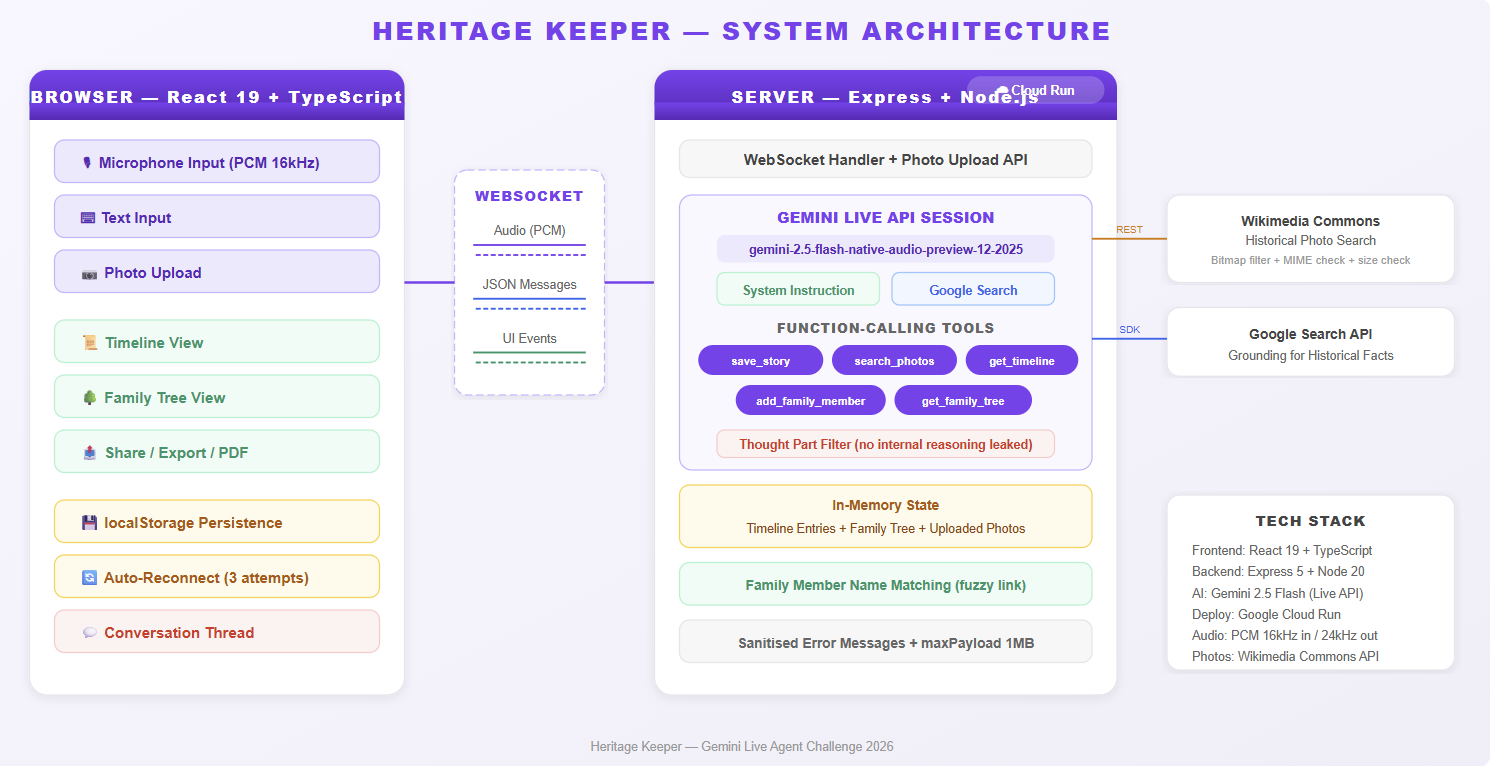Click the outbox icon beside Share / Export / PDF

(x=90, y=453)
